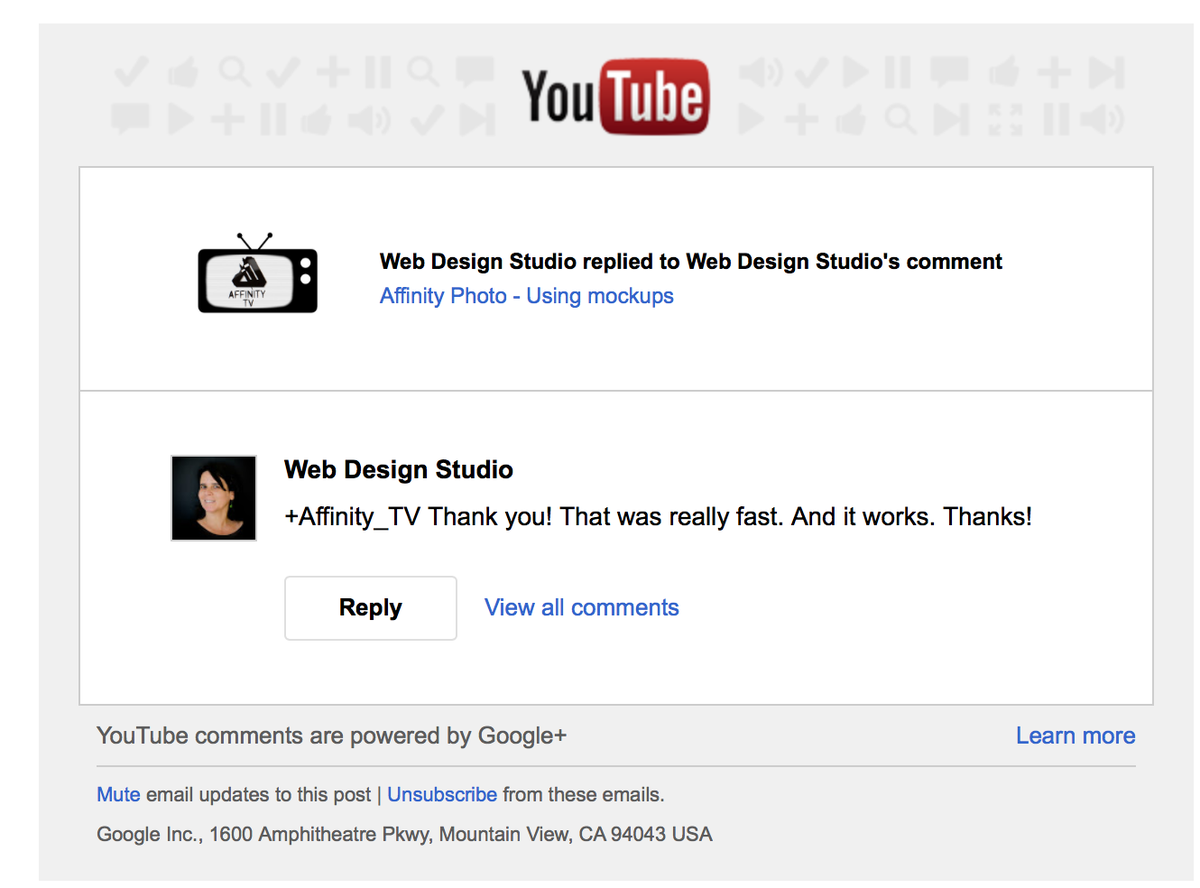Image resolution: width=1200 pixels, height=888 pixels.
Task: Click the Google Inc. address line
Action: coord(405,834)
